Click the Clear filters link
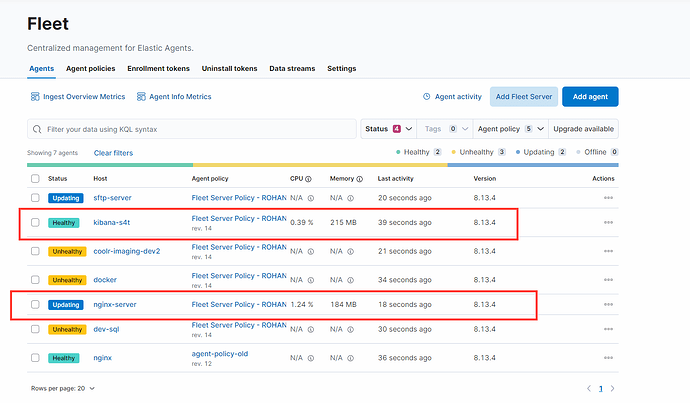 [x=113, y=153]
